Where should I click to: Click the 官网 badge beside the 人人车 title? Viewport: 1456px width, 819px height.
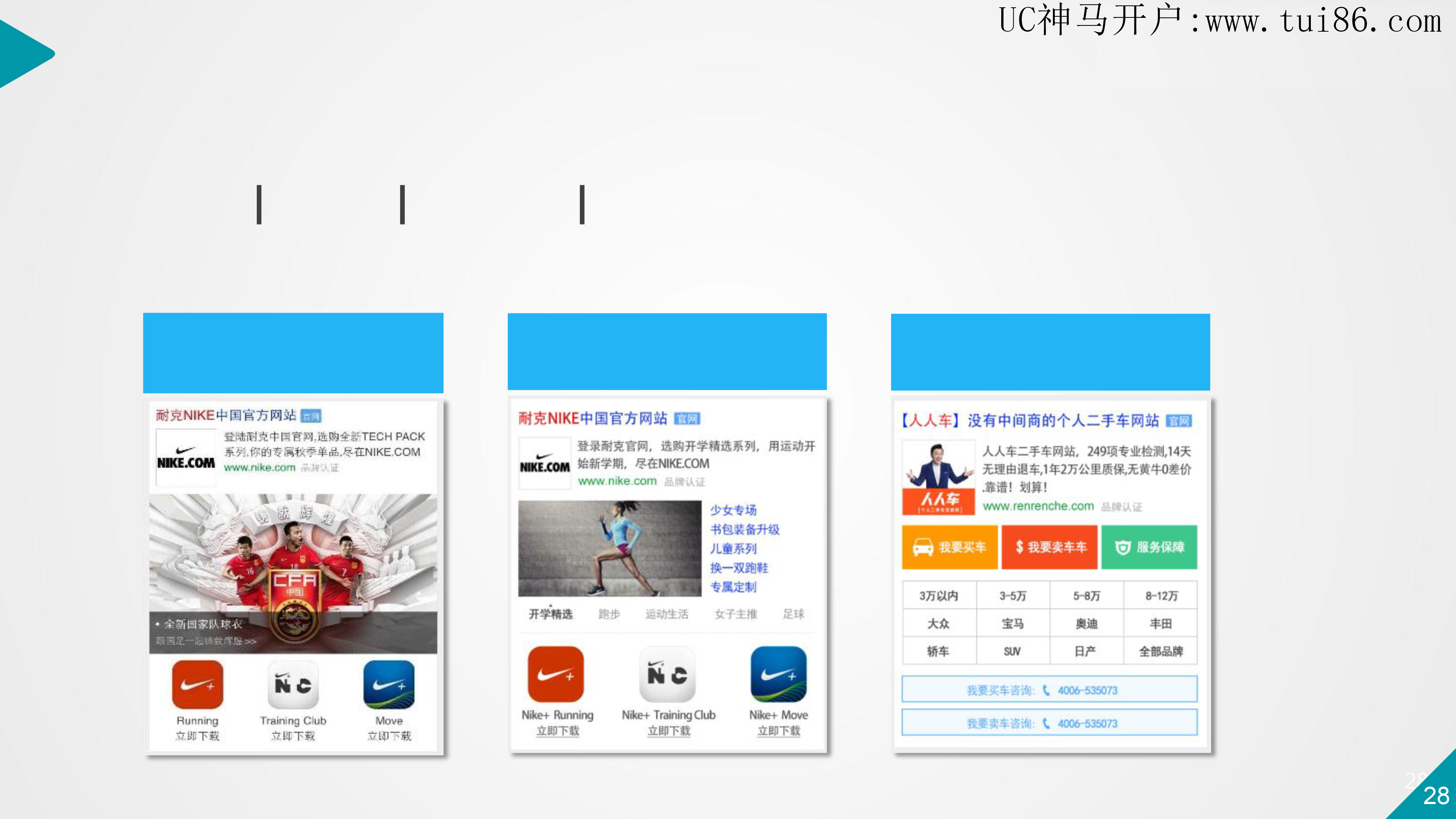(x=1179, y=421)
